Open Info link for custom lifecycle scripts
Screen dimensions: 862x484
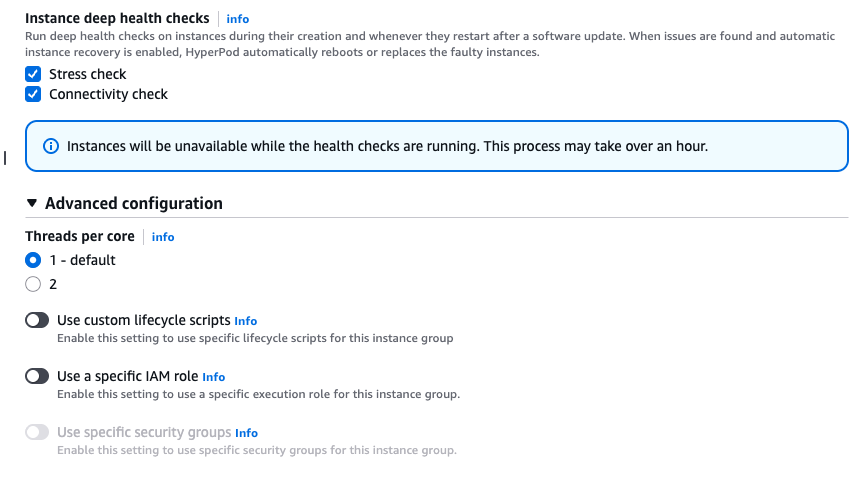click(246, 321)
